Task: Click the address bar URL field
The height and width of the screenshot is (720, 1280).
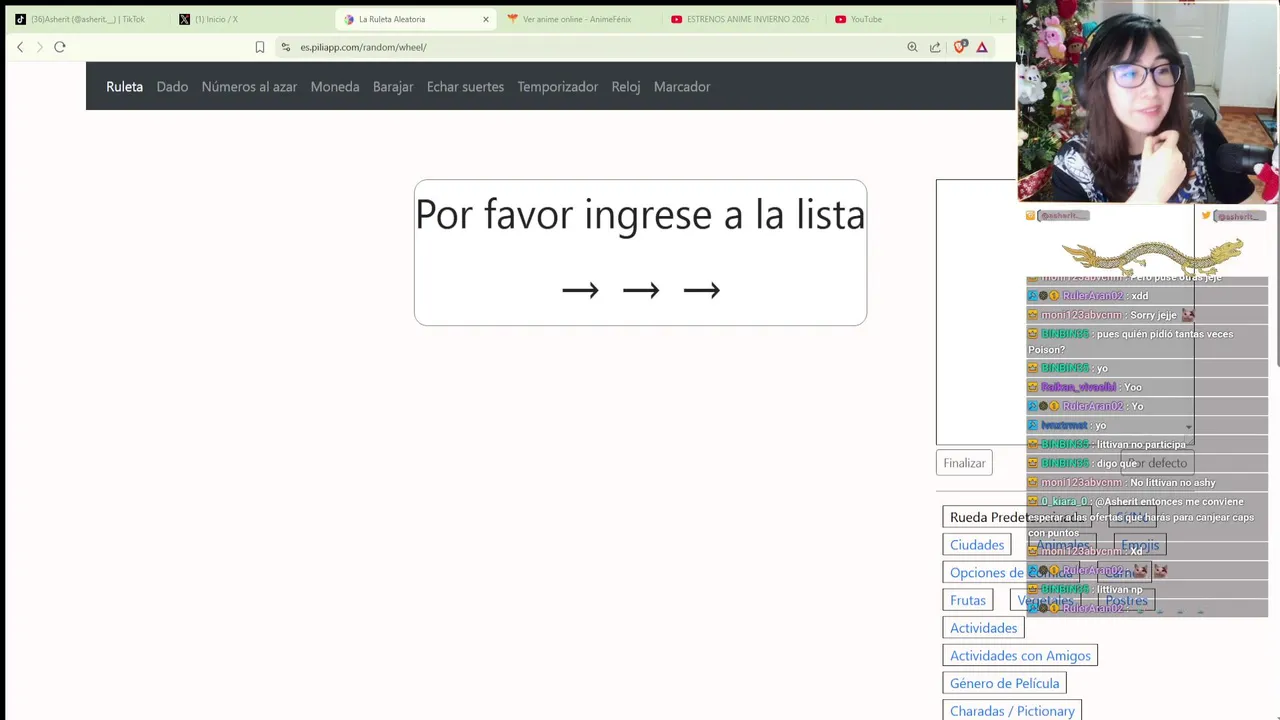Action: pos(590,47)
